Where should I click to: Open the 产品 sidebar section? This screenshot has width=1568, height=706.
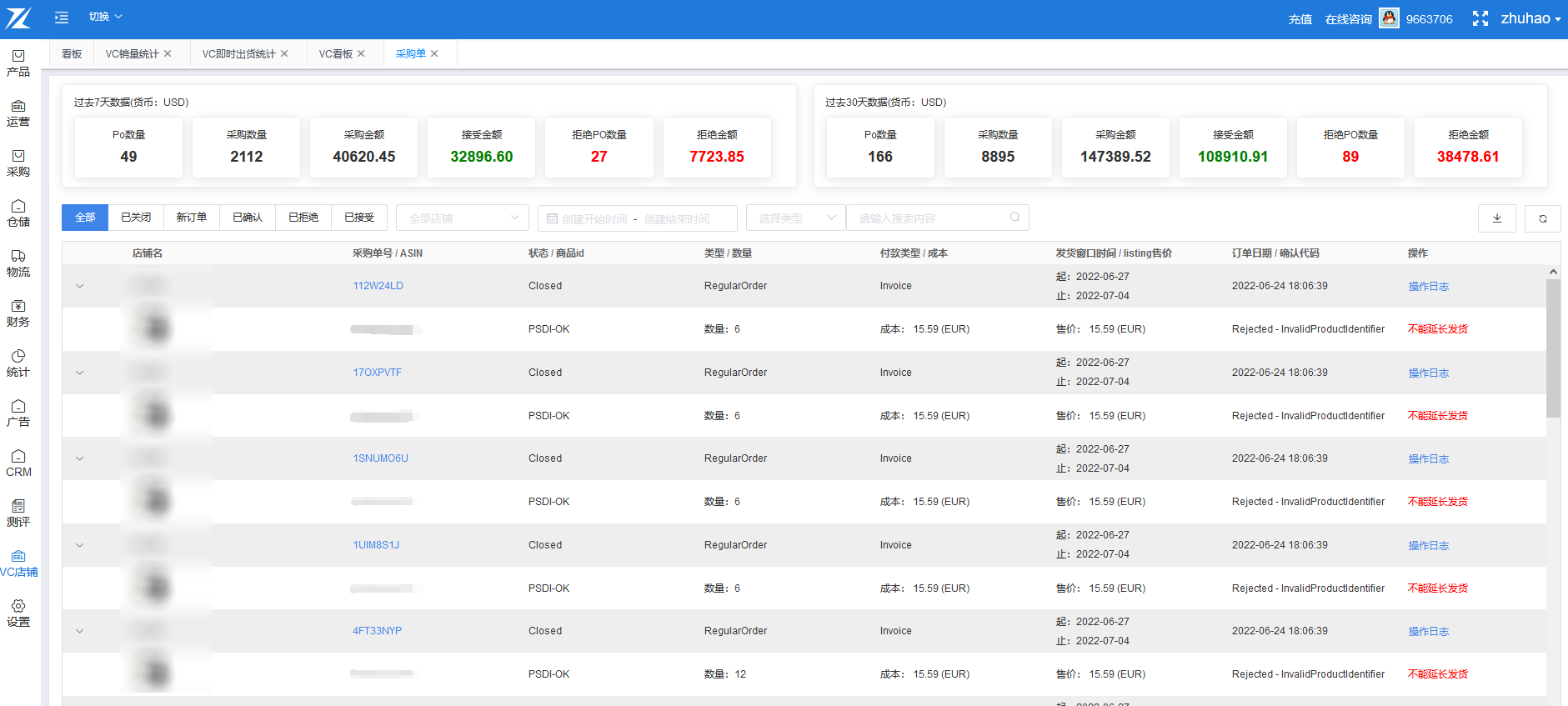point(18,63)
